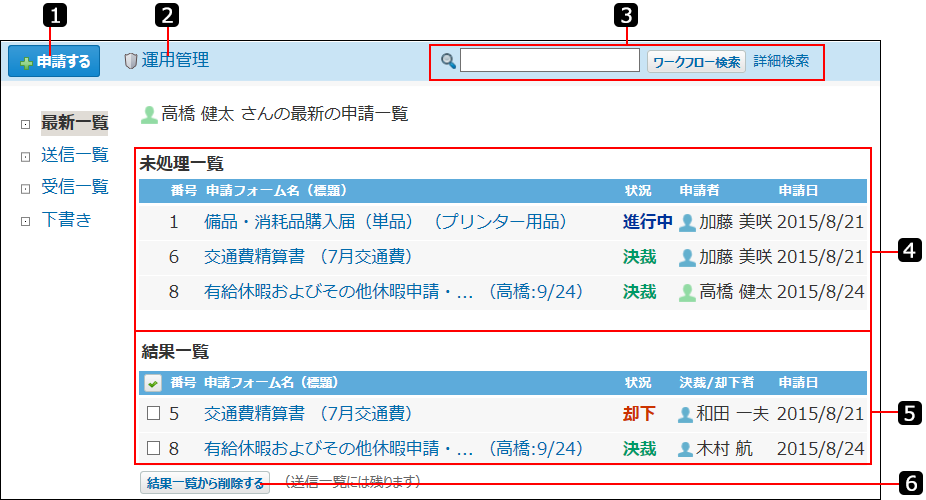The width and height of the screenshot is (926, 500).
Task: Click the 申請する button
Action: (x=54, y=61)
